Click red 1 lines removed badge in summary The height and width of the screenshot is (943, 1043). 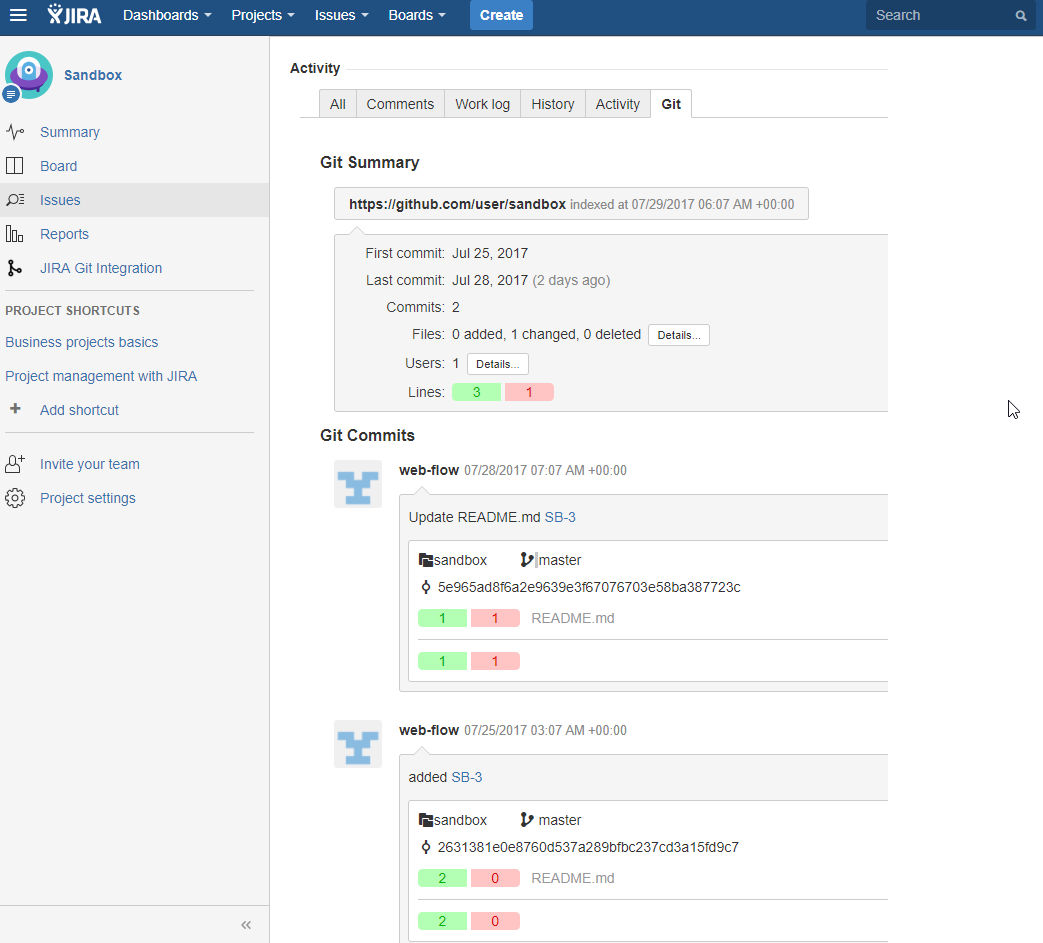pos(529,392)
